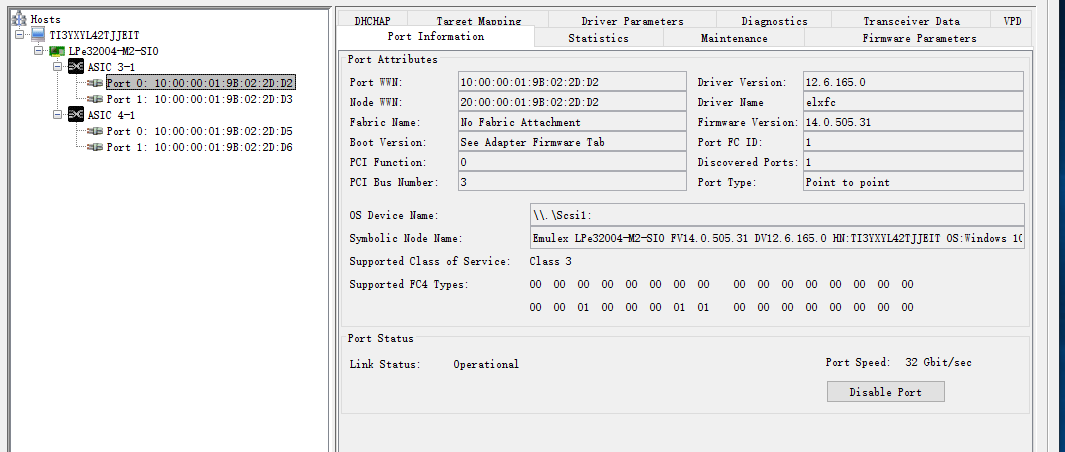Click the PCI Bus Number field

point(572,181)
